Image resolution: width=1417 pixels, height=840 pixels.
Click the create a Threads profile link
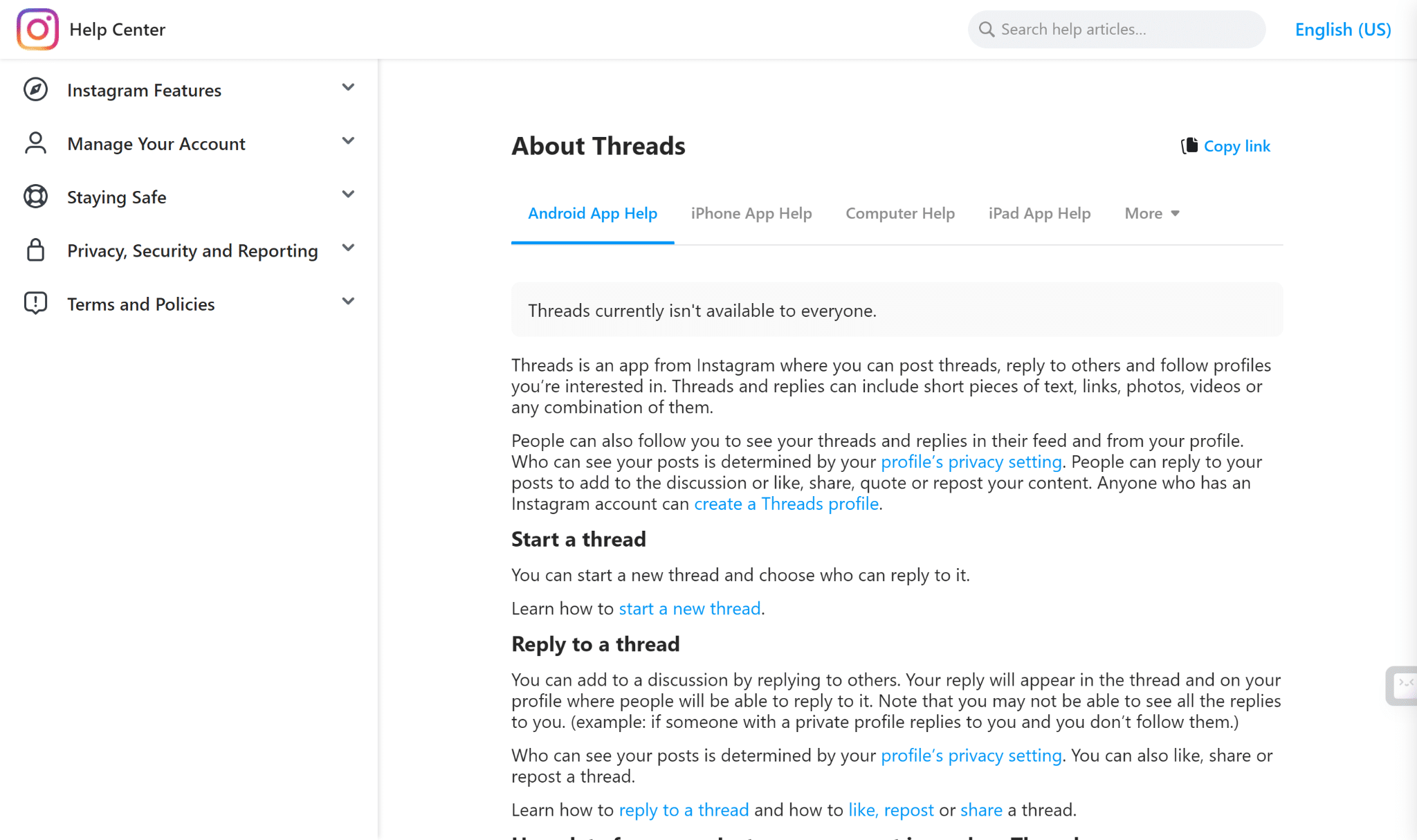pyautogui.click(x=785, y=503)
